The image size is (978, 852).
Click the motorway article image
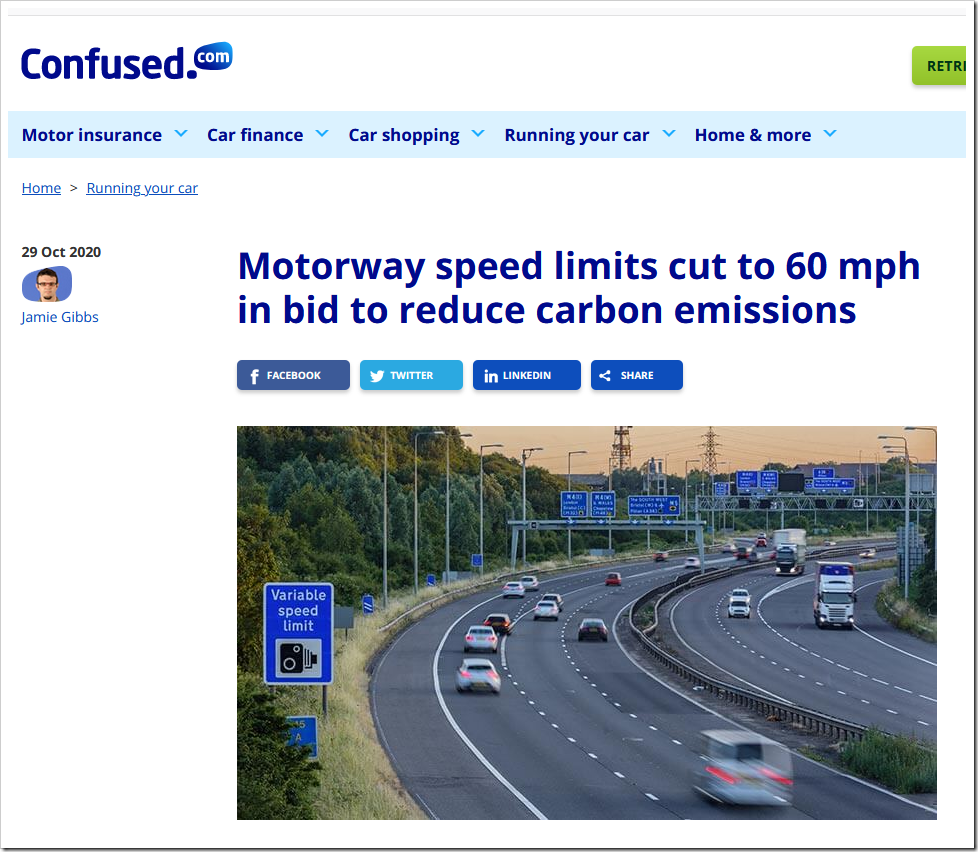tap(586, 622)
